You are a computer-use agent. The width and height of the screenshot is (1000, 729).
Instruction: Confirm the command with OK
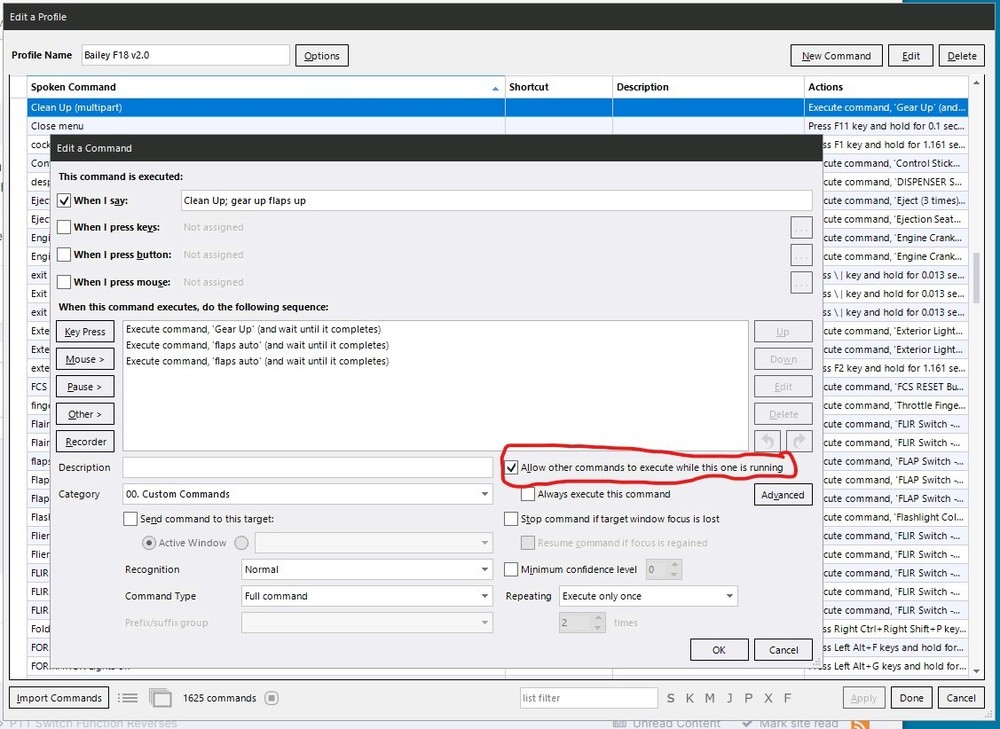tap(719, 650)
